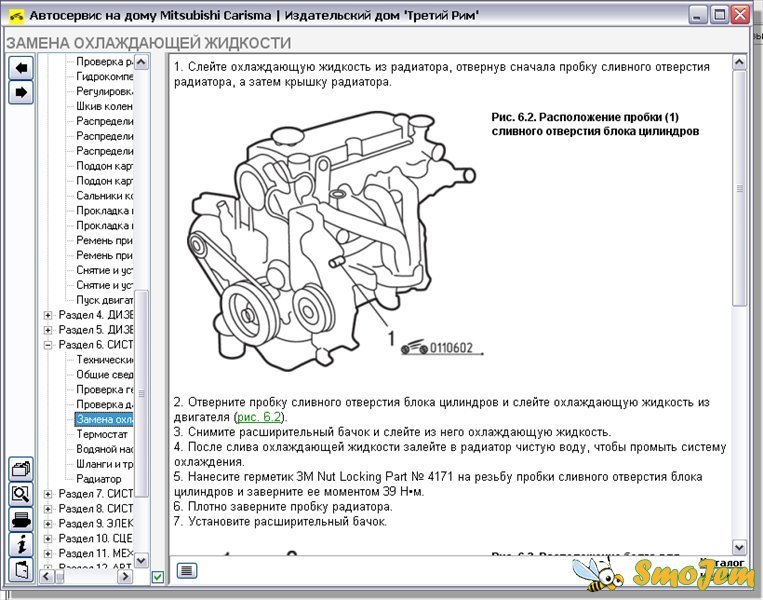Toggle the green checkmark box under tree
Image resolution: width=763 pixels, height=600 pixels.
pyautogui.click(x=157, y=577)
